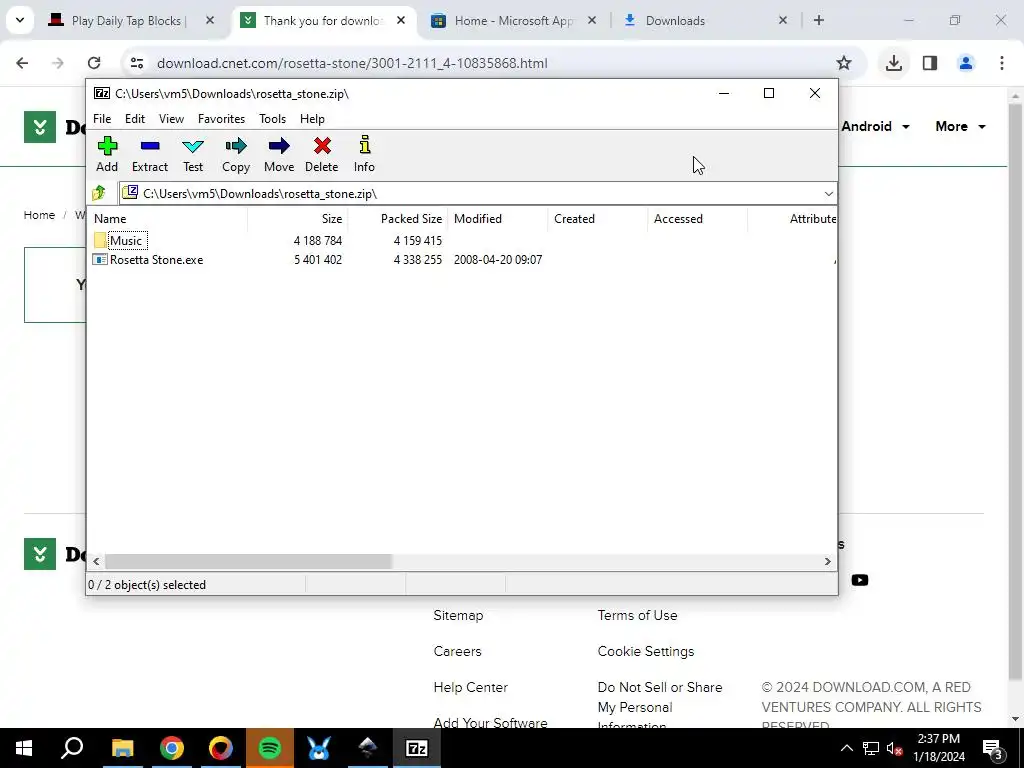The height and width of the screenshot is (768, 1024).
Task: View site information icon in address bar
Action: click(x=136, y=63)
